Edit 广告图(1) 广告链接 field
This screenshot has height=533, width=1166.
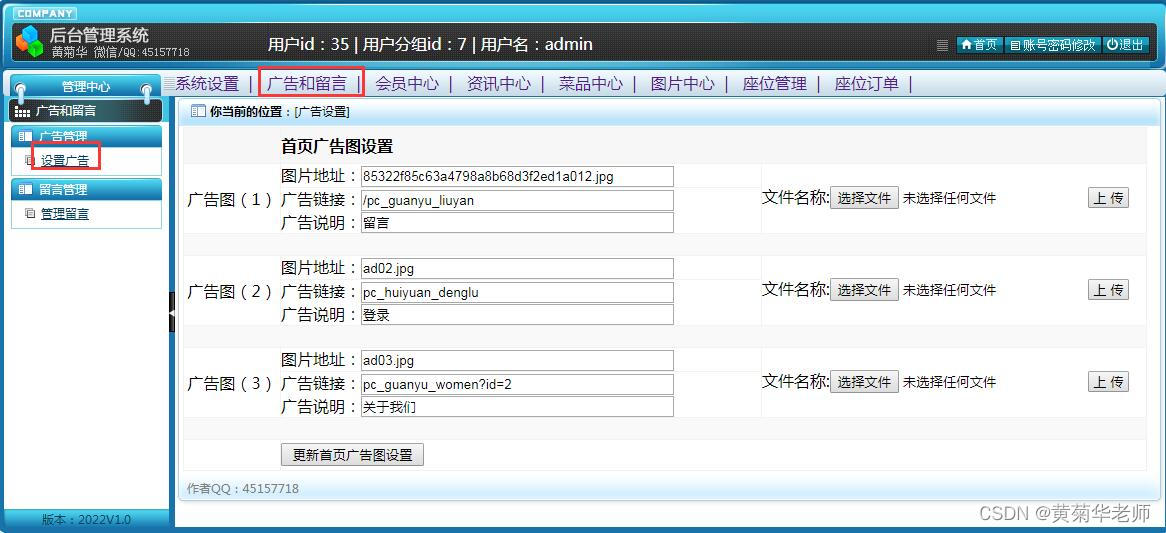(518, 200)
